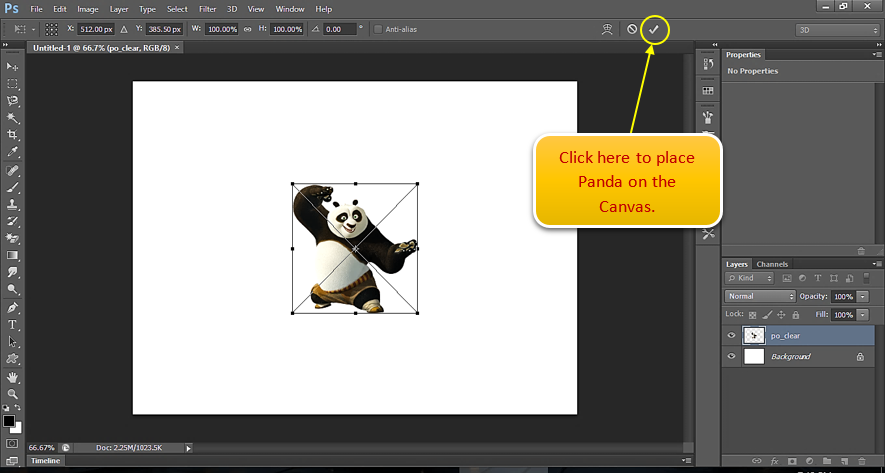Open the Layer menu
The height and width of the screenshot is (473, 885).
(x=119, y=9)
